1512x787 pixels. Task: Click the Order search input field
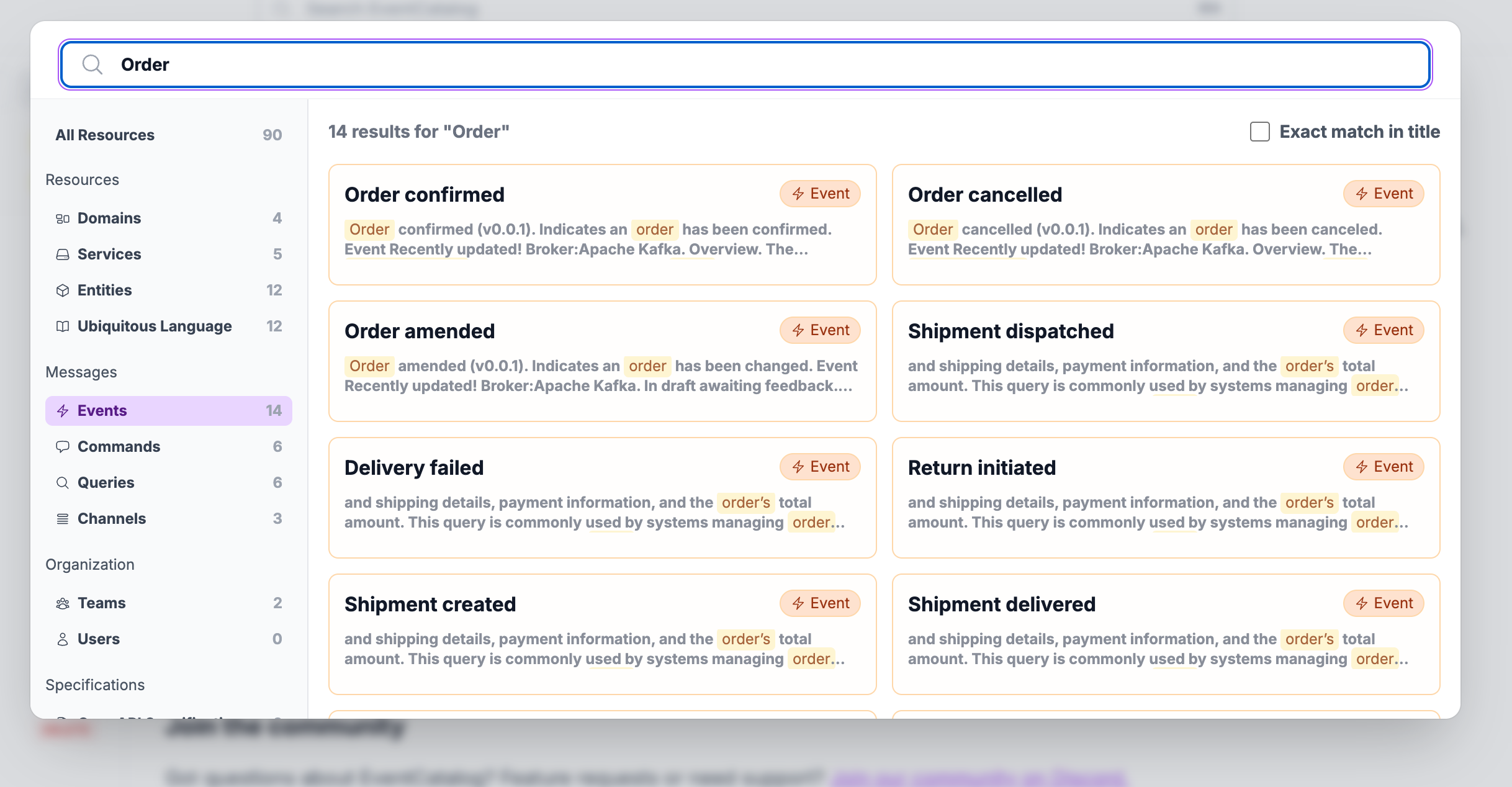pyautogui.click(x=745, y=64)
